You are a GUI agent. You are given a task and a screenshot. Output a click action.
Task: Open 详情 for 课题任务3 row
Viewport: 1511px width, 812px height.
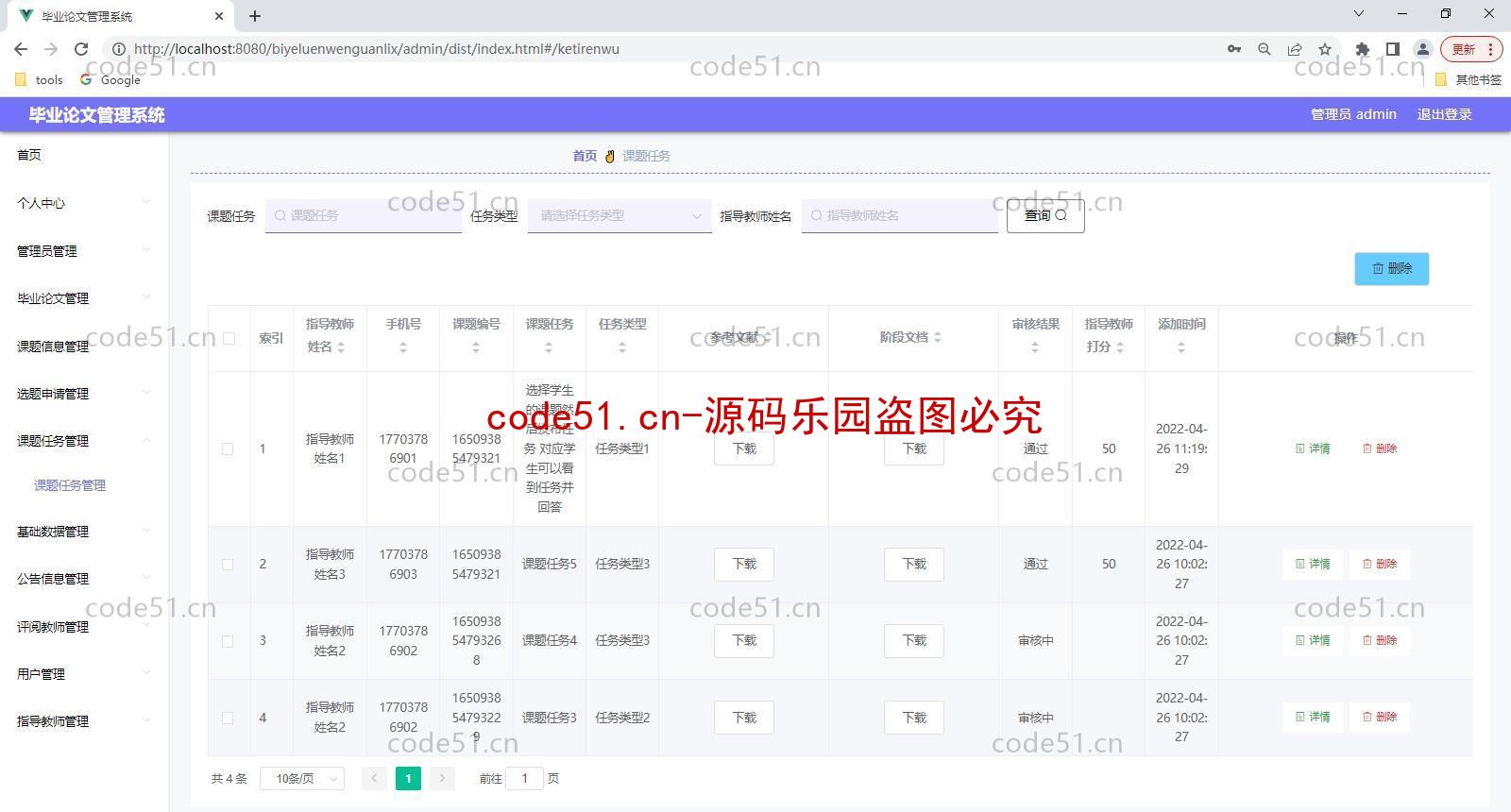pyautogui.click(x=1313, y=717)
